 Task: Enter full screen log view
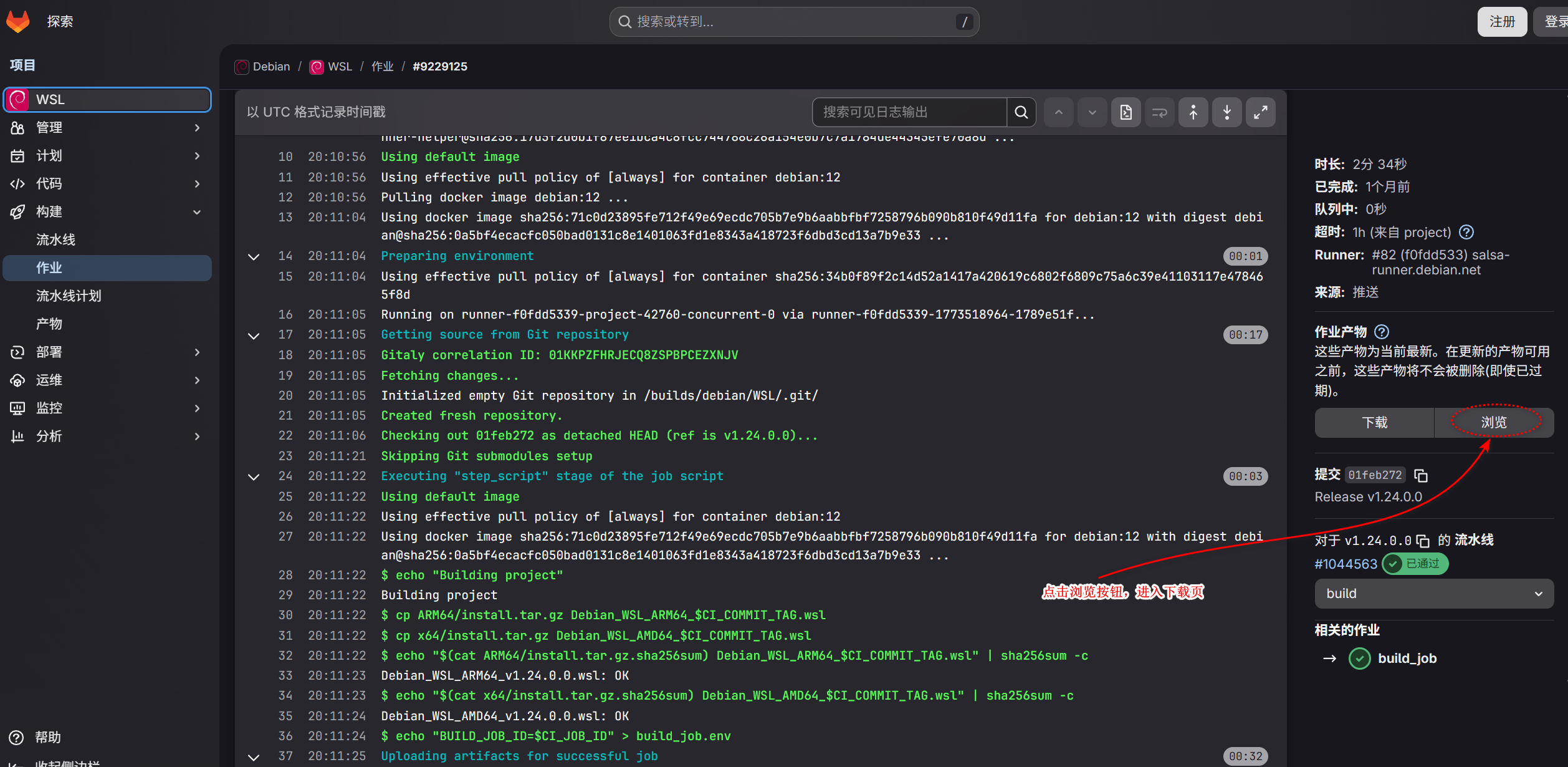pos(1260,112)
